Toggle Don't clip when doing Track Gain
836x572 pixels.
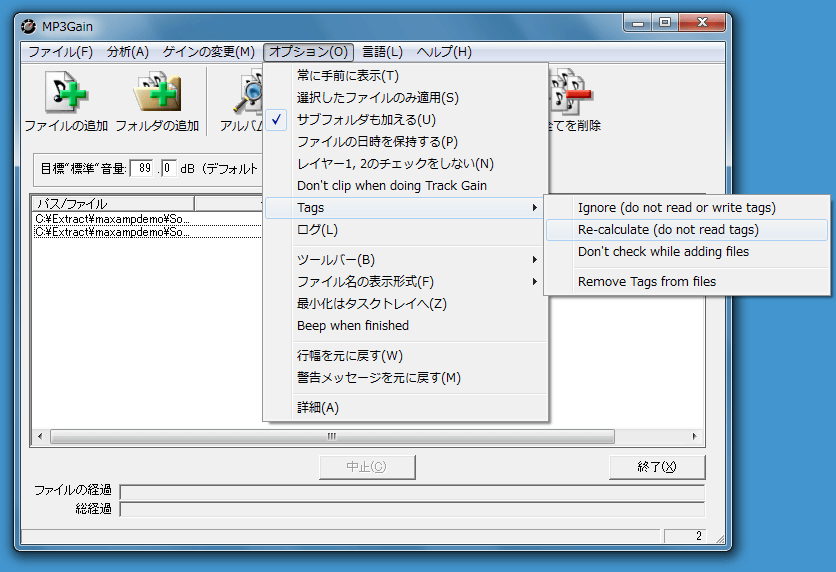[406, 186]
